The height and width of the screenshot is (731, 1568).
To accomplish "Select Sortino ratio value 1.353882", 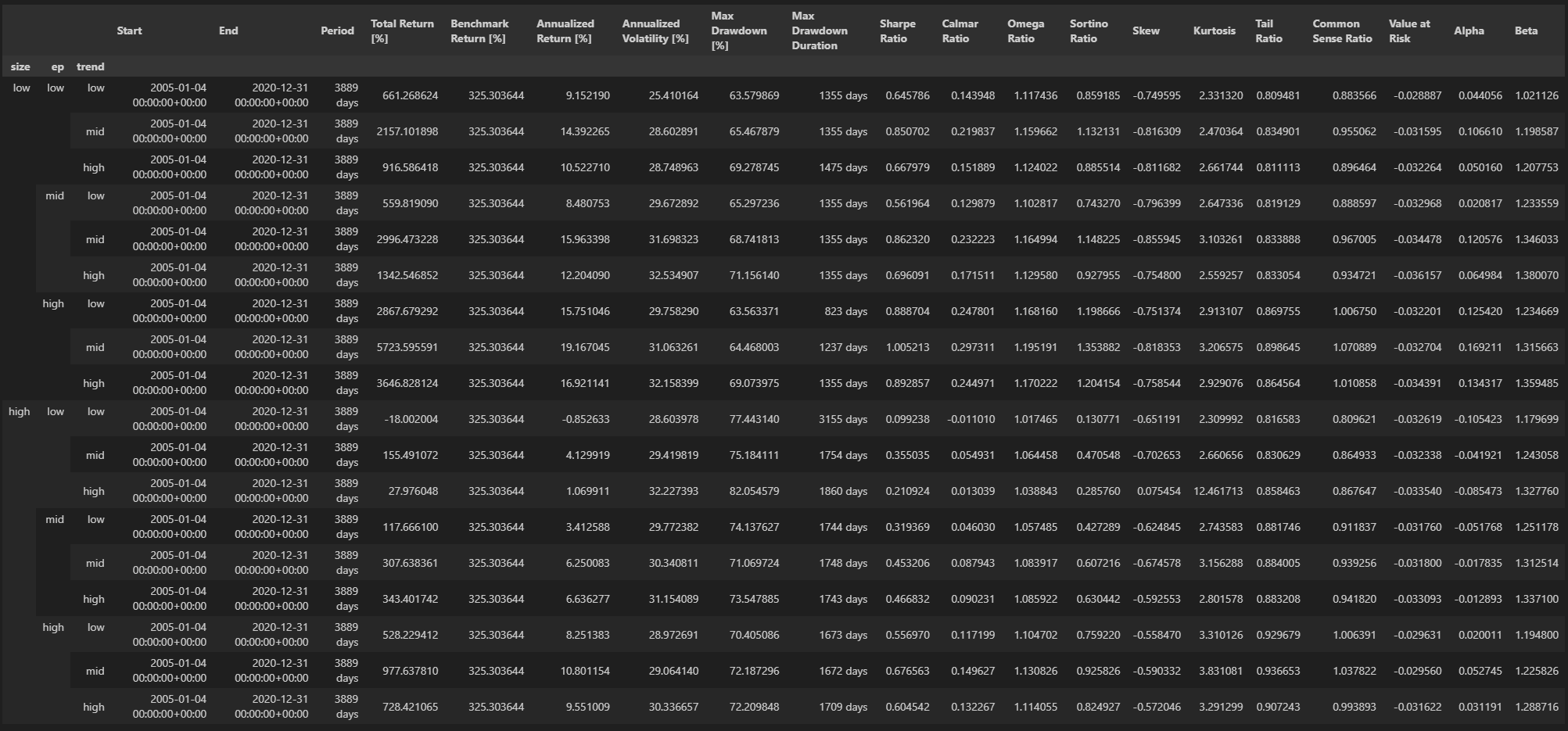I will click(1098, 347).
